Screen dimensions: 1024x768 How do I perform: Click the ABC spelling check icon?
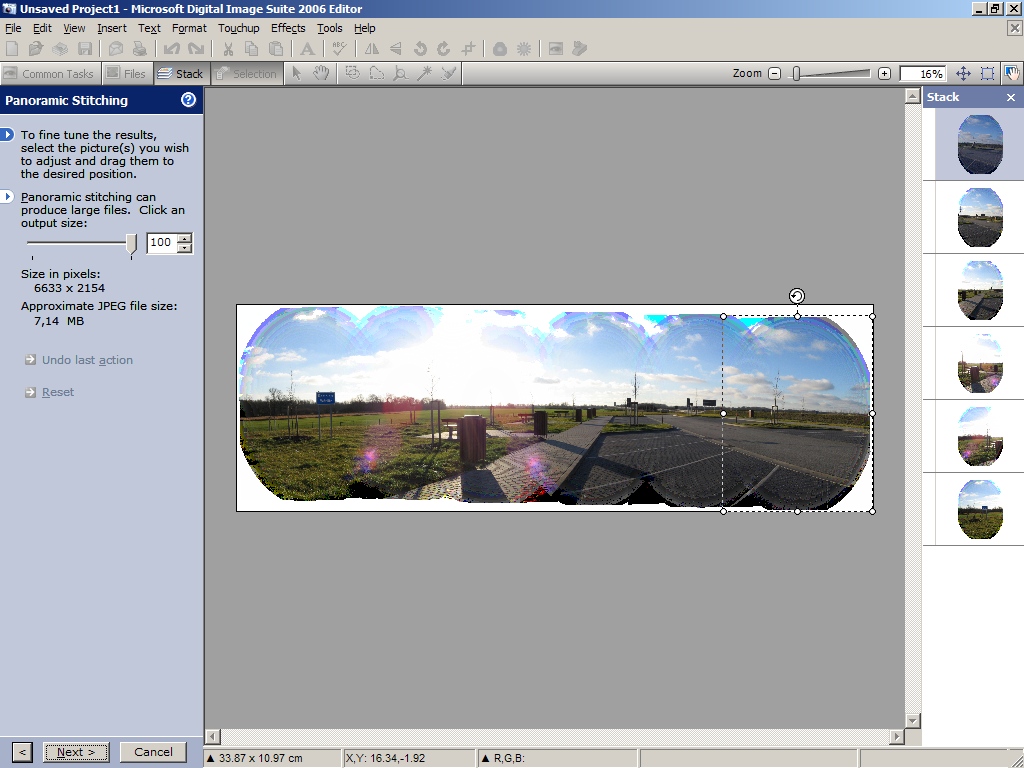(x=339, y=49)
